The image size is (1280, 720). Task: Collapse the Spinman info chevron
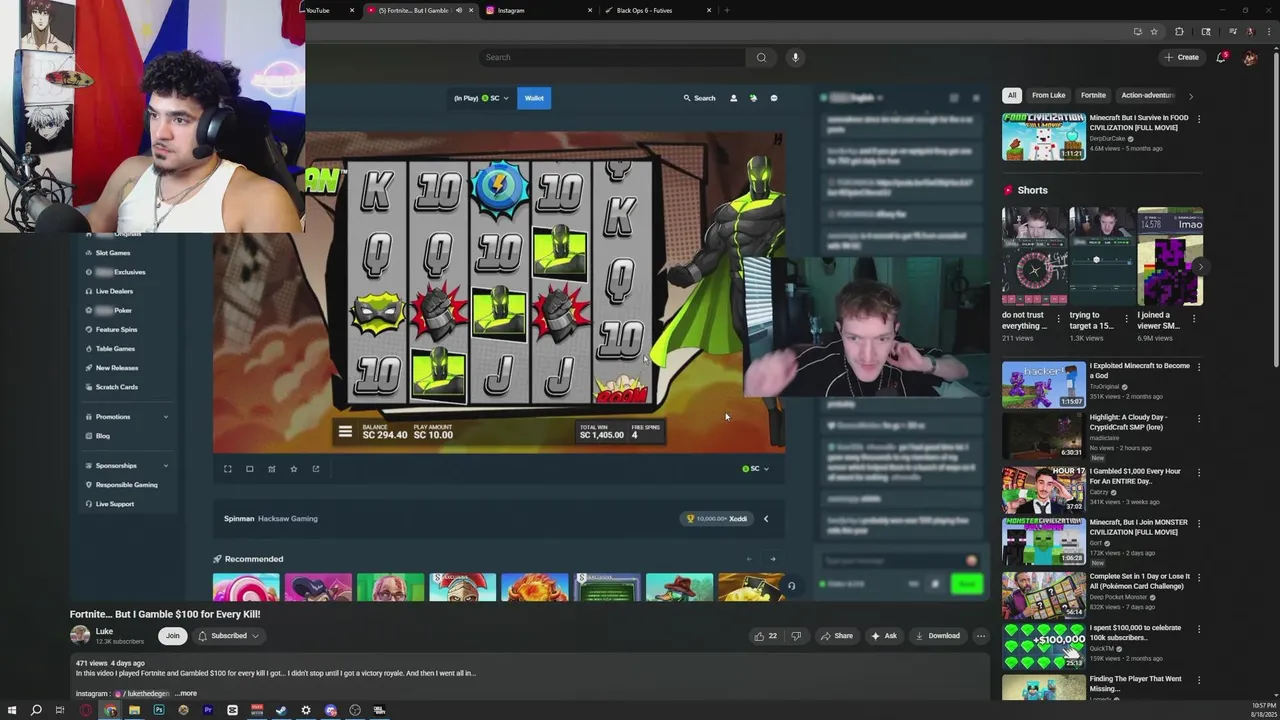(766, 519)
